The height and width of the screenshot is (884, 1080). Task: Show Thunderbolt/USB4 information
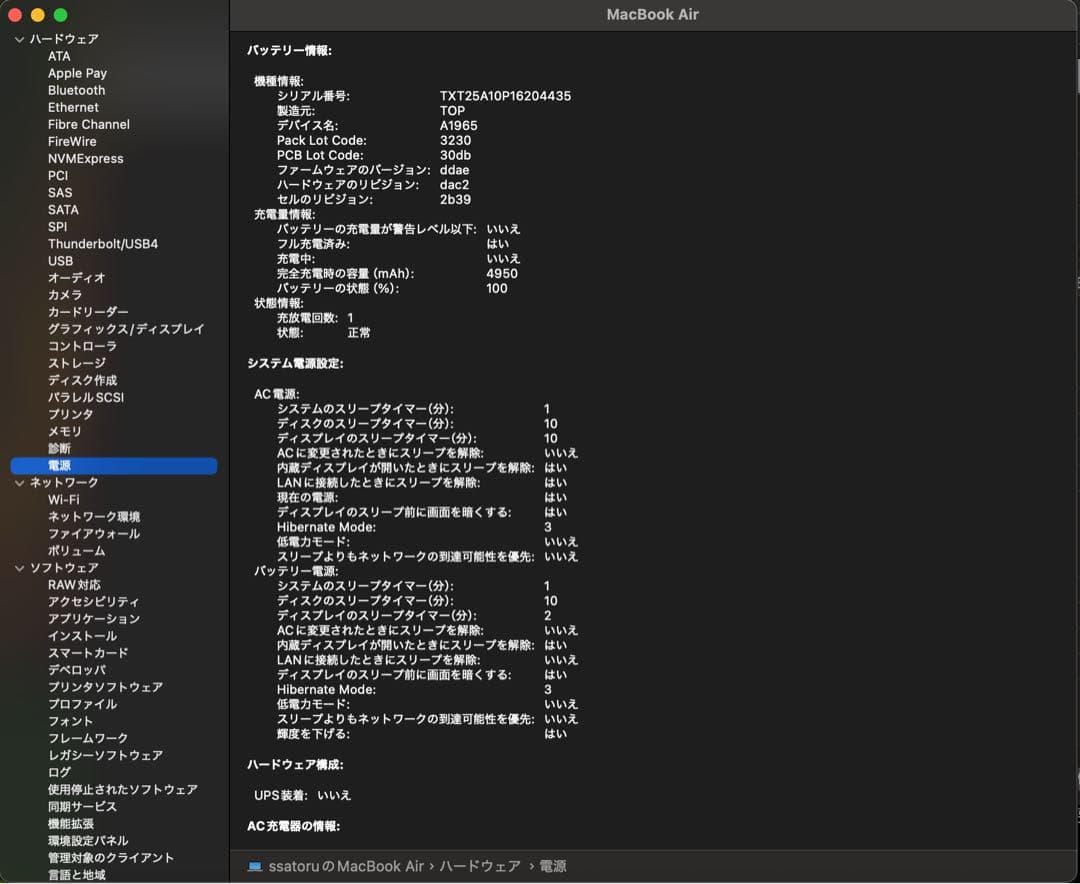[x=103, y=244]
